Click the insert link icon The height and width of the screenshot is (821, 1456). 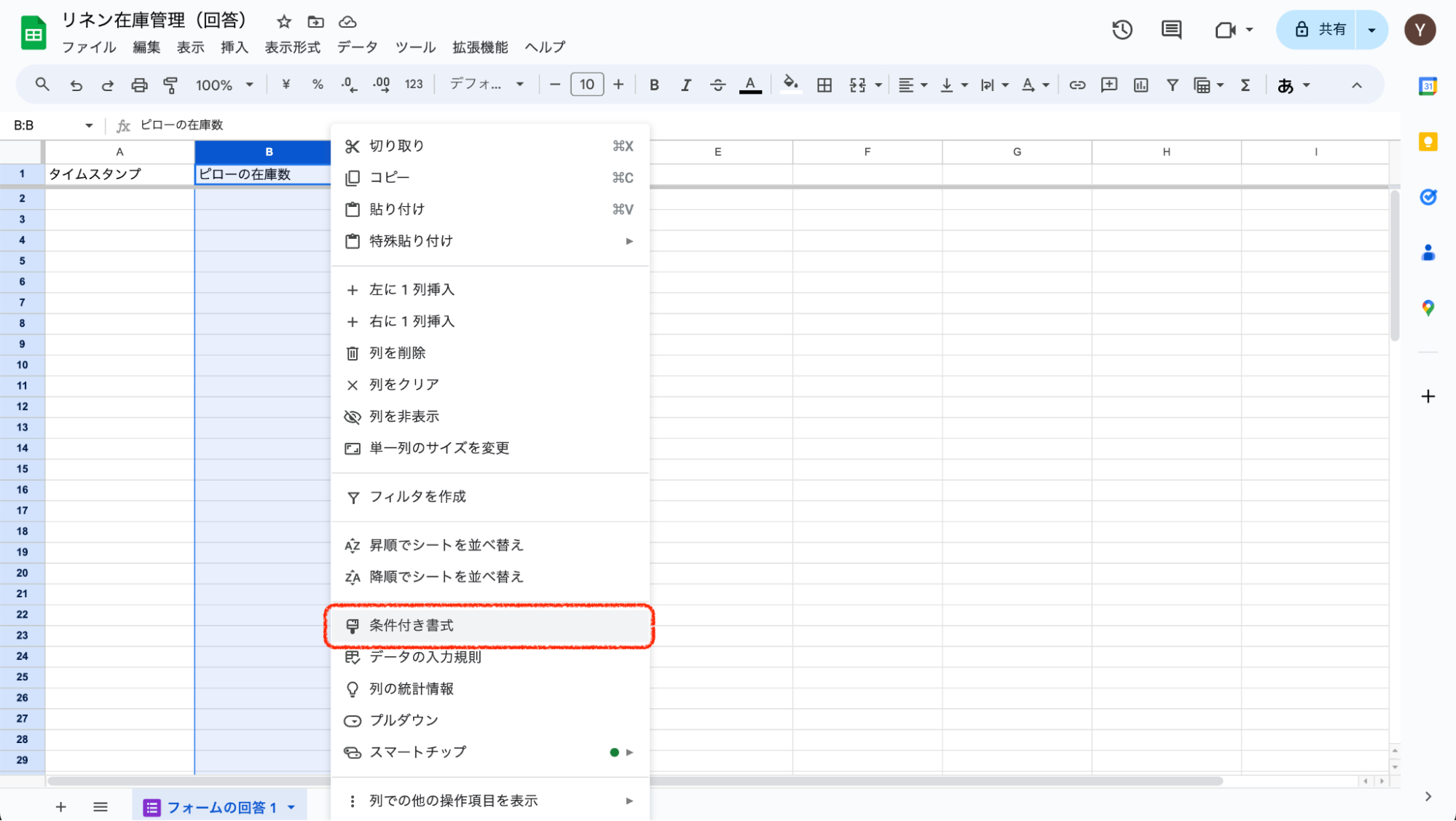pos(1077,85)
